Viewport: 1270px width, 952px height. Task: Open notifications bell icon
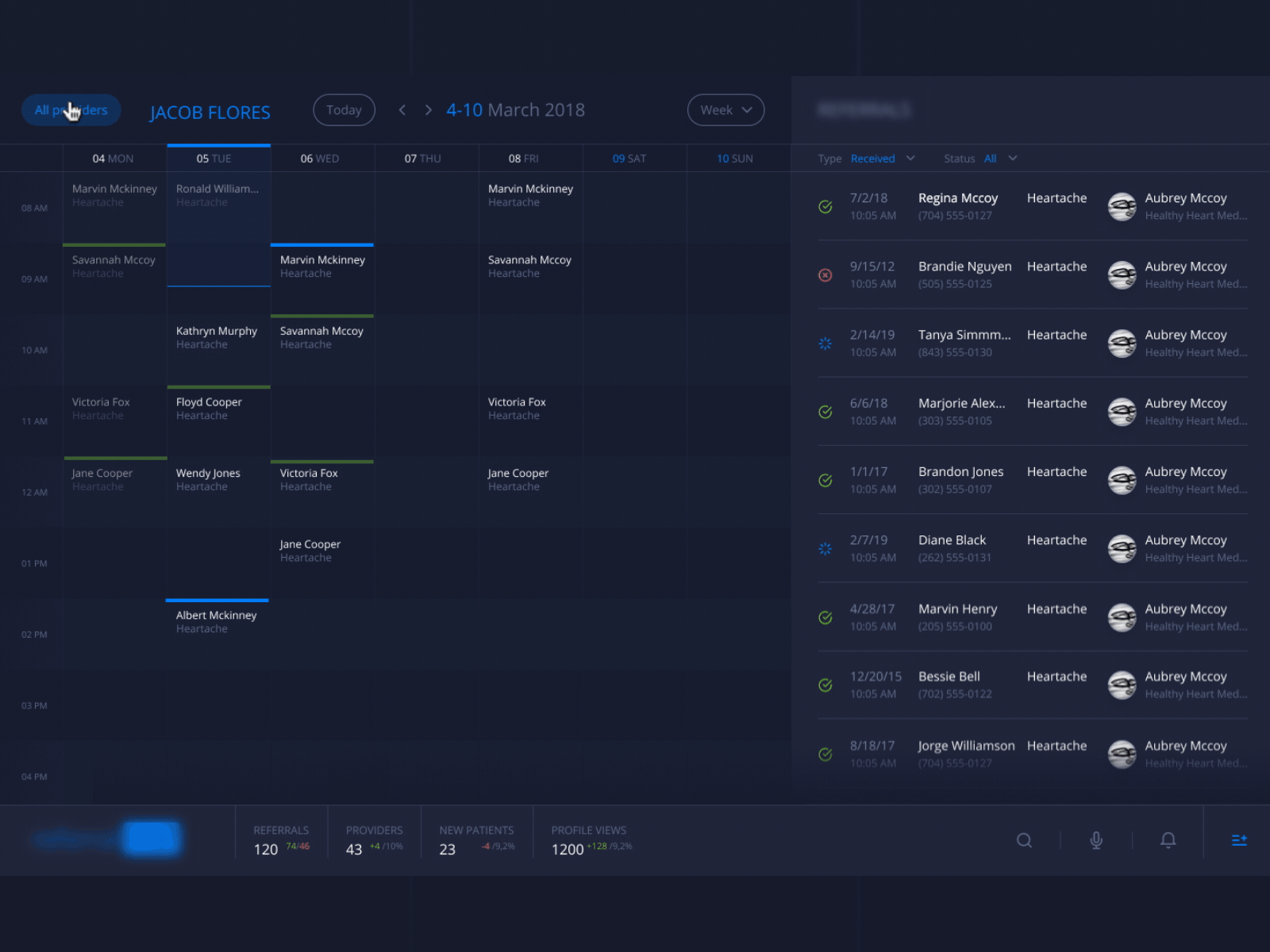tap(1168, 840)
